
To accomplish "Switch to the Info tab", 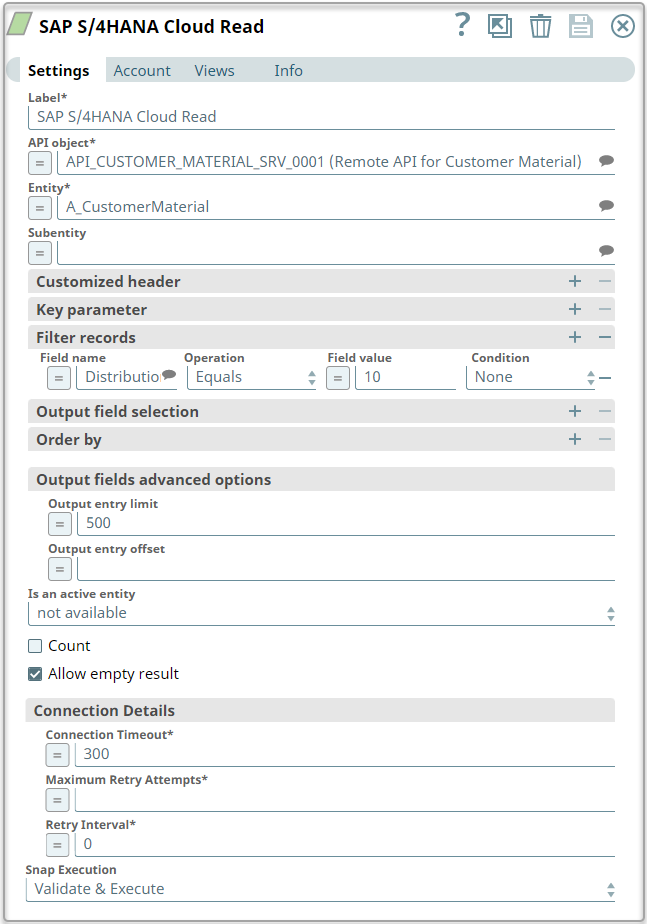I will [288, 70].
